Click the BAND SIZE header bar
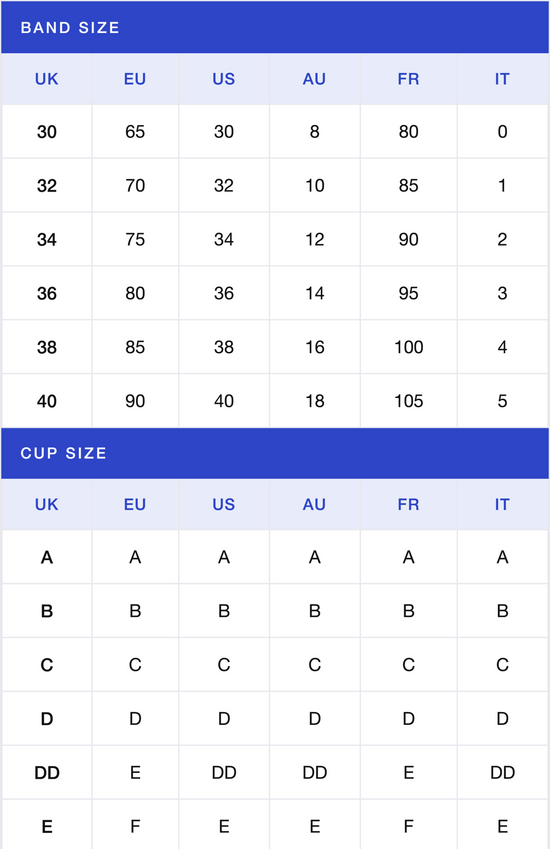 275,27
